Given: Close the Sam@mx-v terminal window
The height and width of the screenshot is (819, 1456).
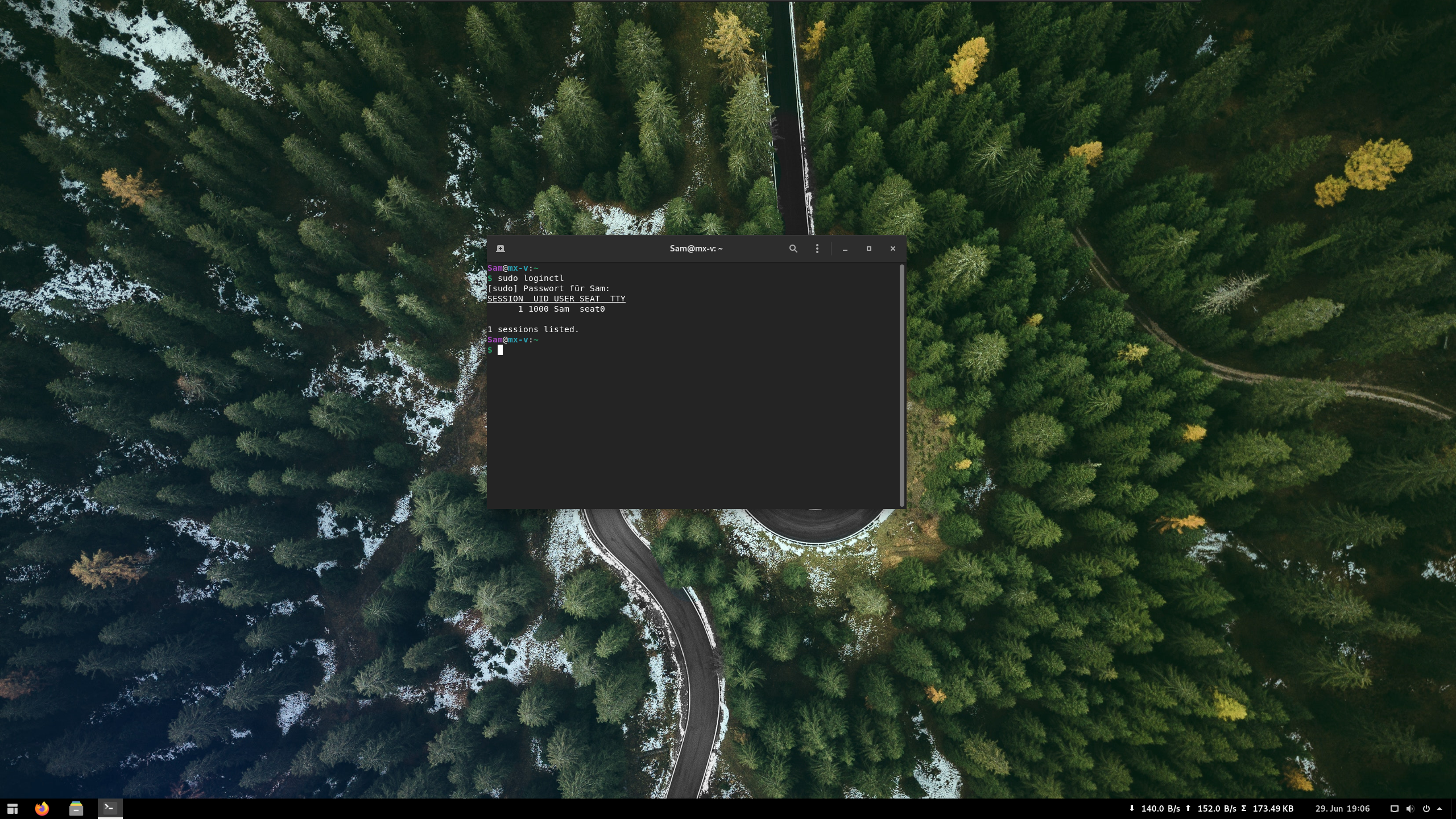Looking at the screenshot, I should click(x=892, y=249).
